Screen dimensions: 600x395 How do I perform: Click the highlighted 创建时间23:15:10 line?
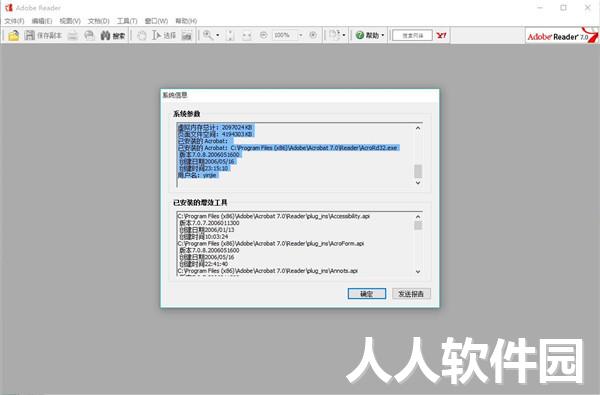click(x=204, y=168)
